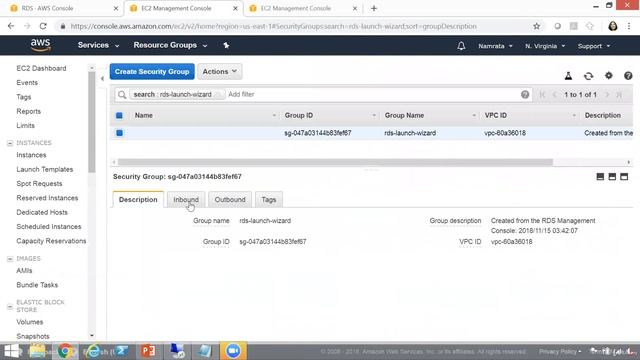
Task: Open Events in the sidebar
Action: [27, 82]
